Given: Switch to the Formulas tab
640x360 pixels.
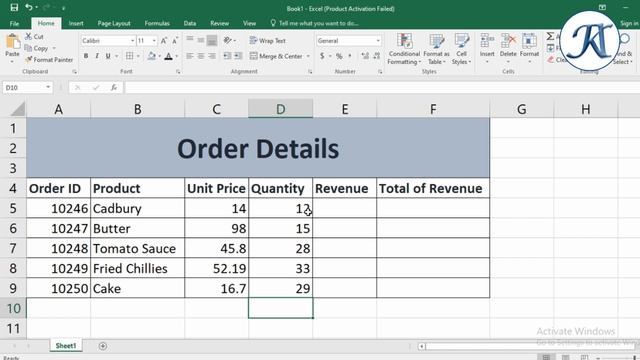Looking at the screenshot, I should 157,23.
